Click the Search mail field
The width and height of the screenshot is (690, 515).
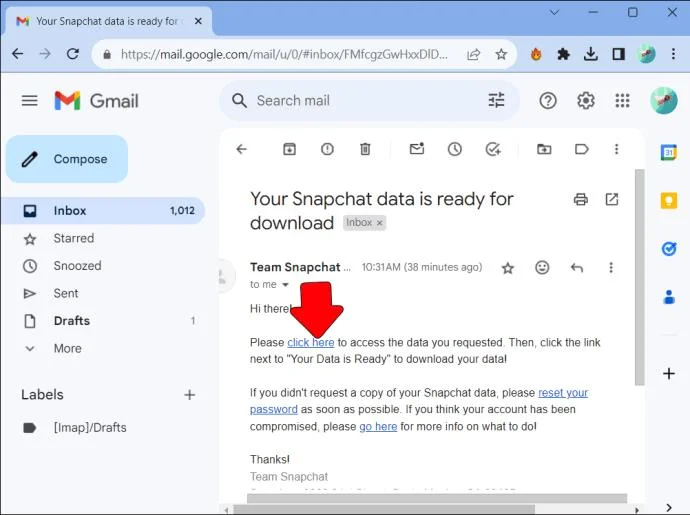pyautogui.click(x=369, y=100)
